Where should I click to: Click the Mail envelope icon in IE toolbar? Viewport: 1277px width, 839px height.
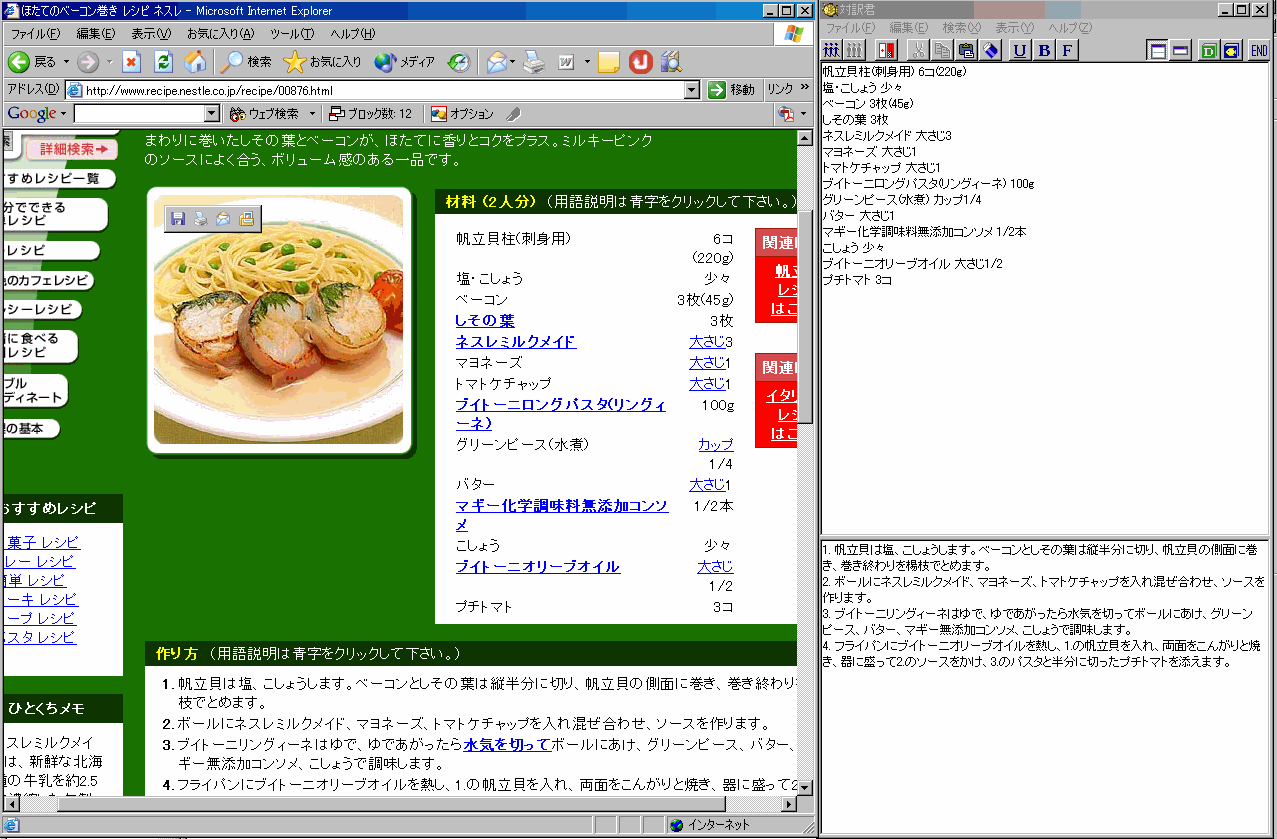pos(495,62)
